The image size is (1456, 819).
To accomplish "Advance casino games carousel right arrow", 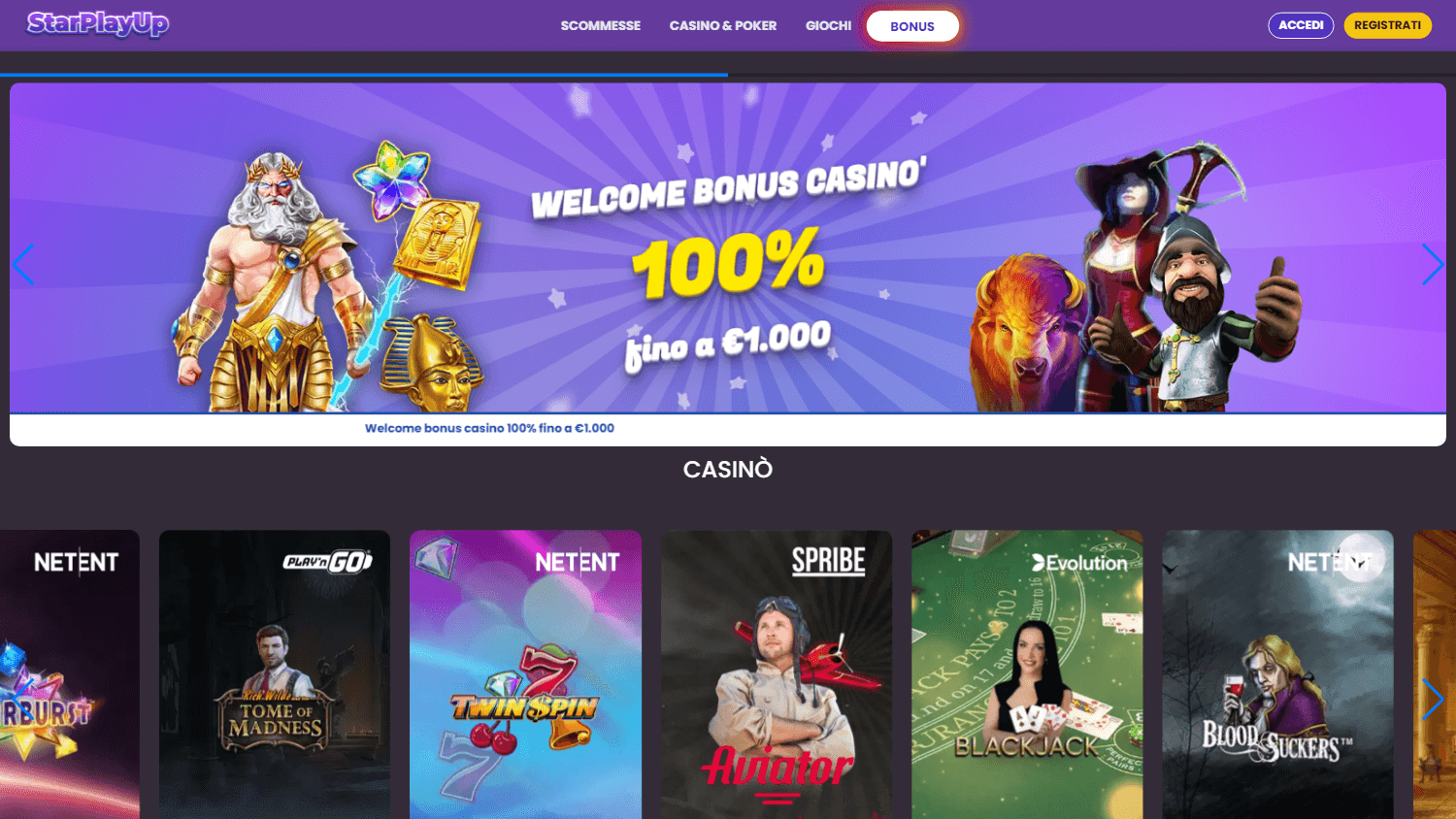I will click(x=1433, y=699).
